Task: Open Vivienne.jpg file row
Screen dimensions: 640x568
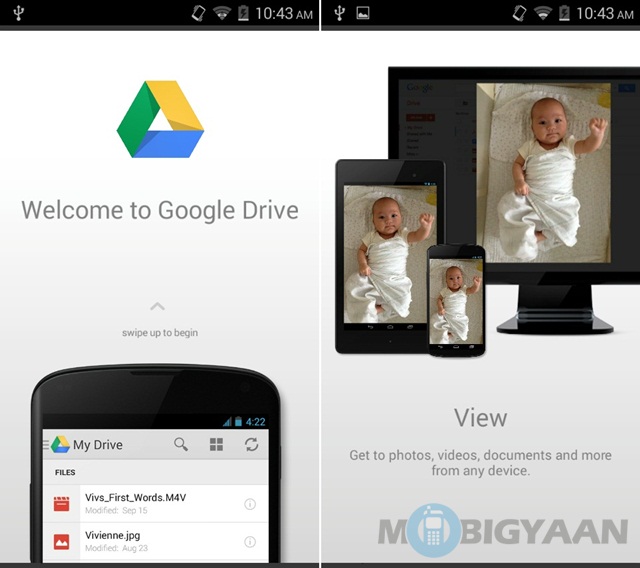Action: [156, 541]
